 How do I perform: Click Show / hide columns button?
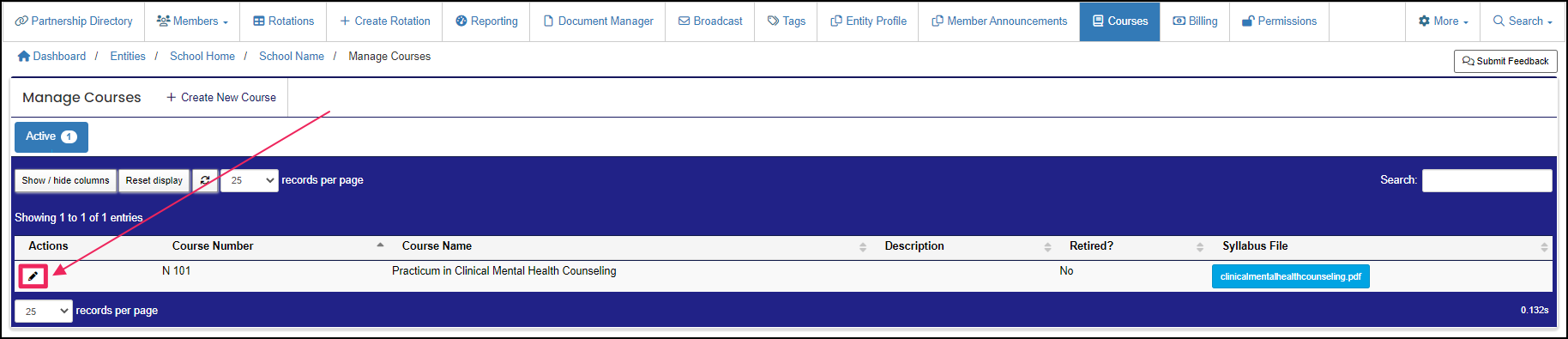(65, 180)
